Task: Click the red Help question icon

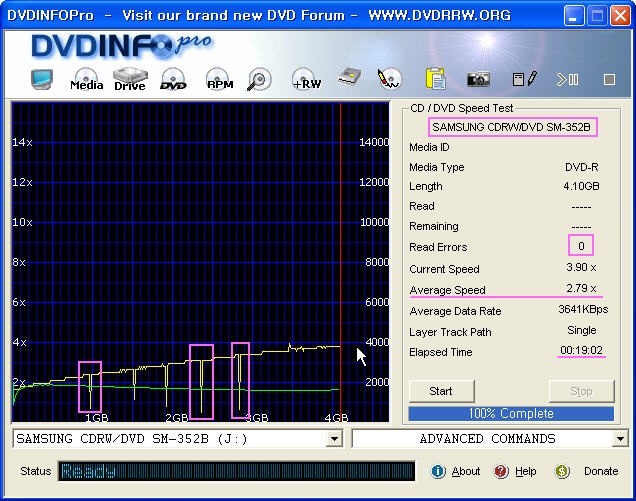Action: 501,471
